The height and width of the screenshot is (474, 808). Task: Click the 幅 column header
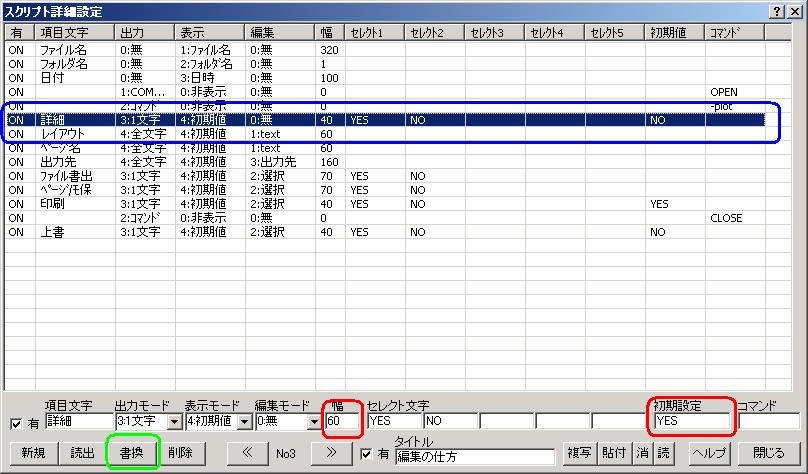click(x=330, y=33)
